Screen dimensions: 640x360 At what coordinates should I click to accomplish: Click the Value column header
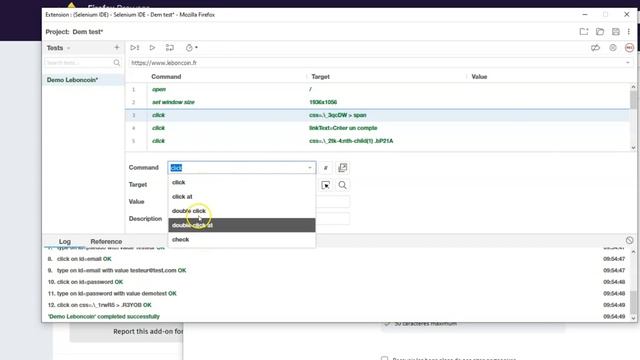tap(479, 77)
